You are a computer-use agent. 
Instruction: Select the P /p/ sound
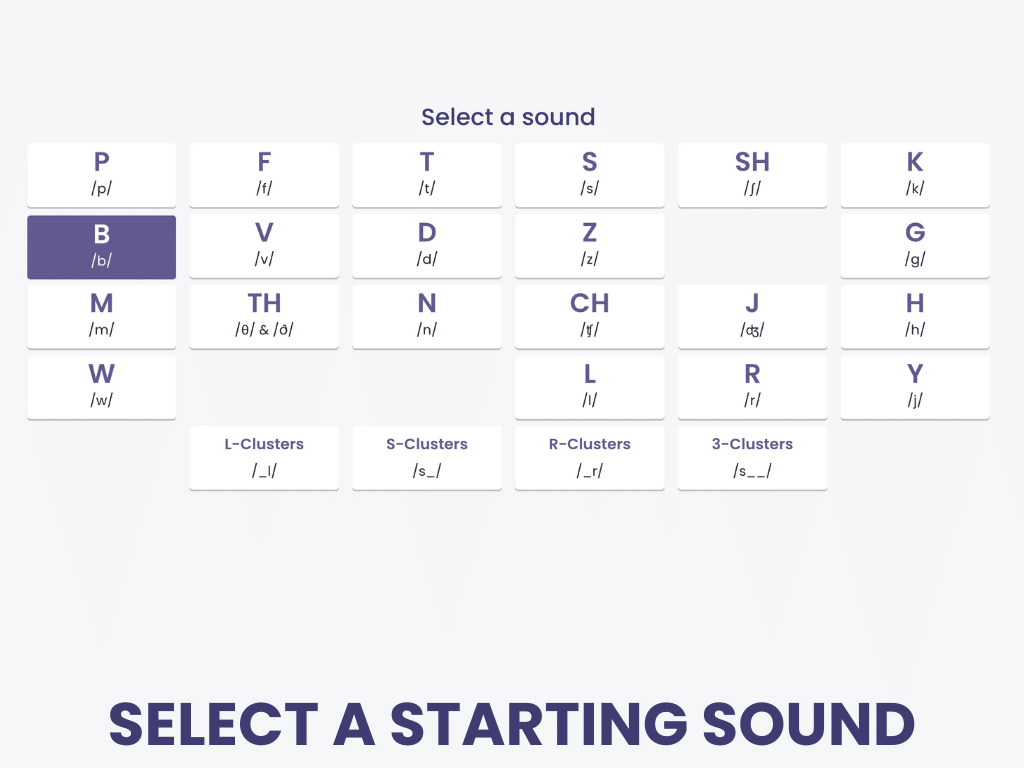pos(101,175)
